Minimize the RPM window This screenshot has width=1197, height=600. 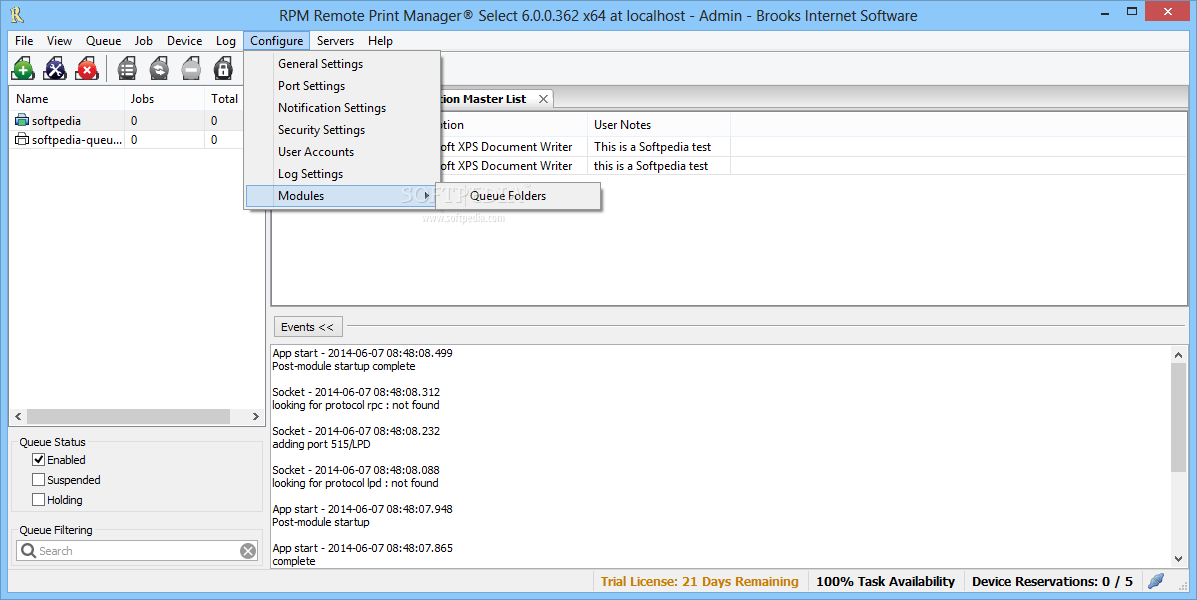pyautogui.click(x=1105, y=12)
